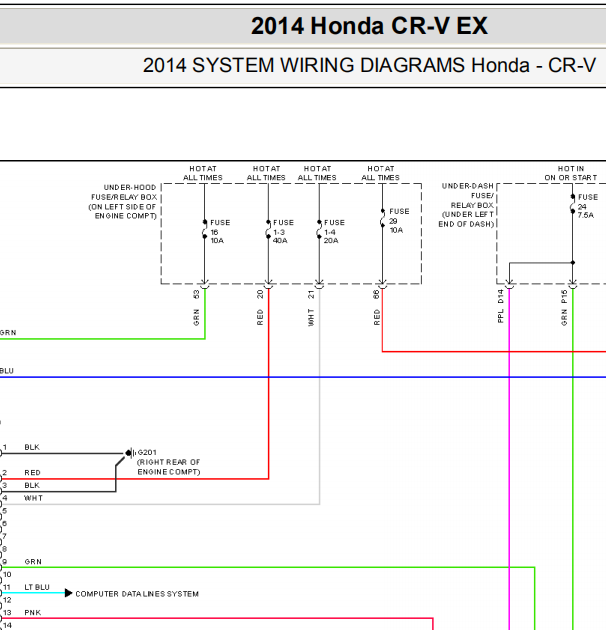The width and height of the screenshot is (606, 630).
Task: Click the vertical RED wire label below Fuse 29
Action: click(x=377, y=317)
